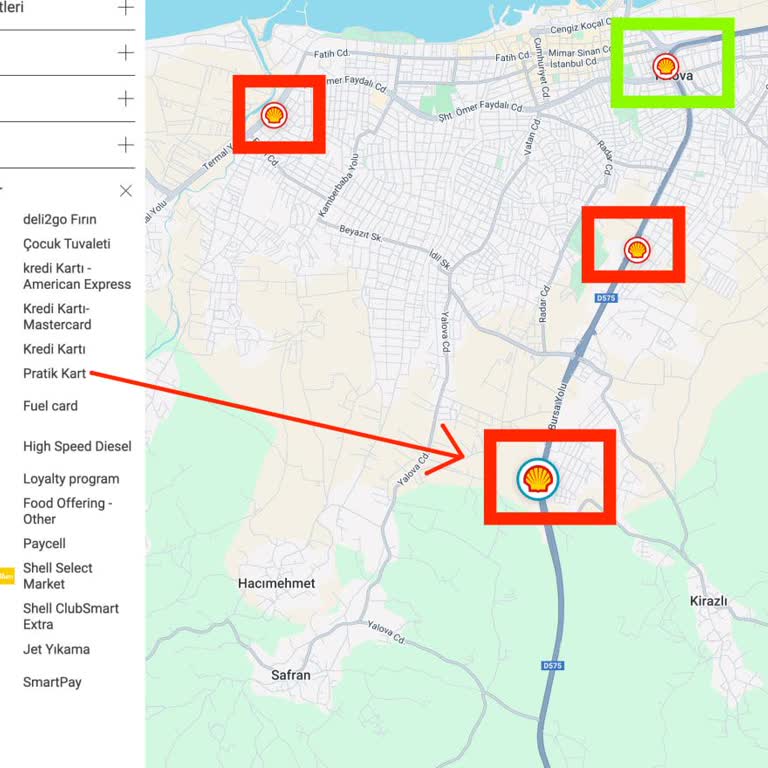Click the Safran village label on the map
The image size is (768, 768).
point(291,675)
